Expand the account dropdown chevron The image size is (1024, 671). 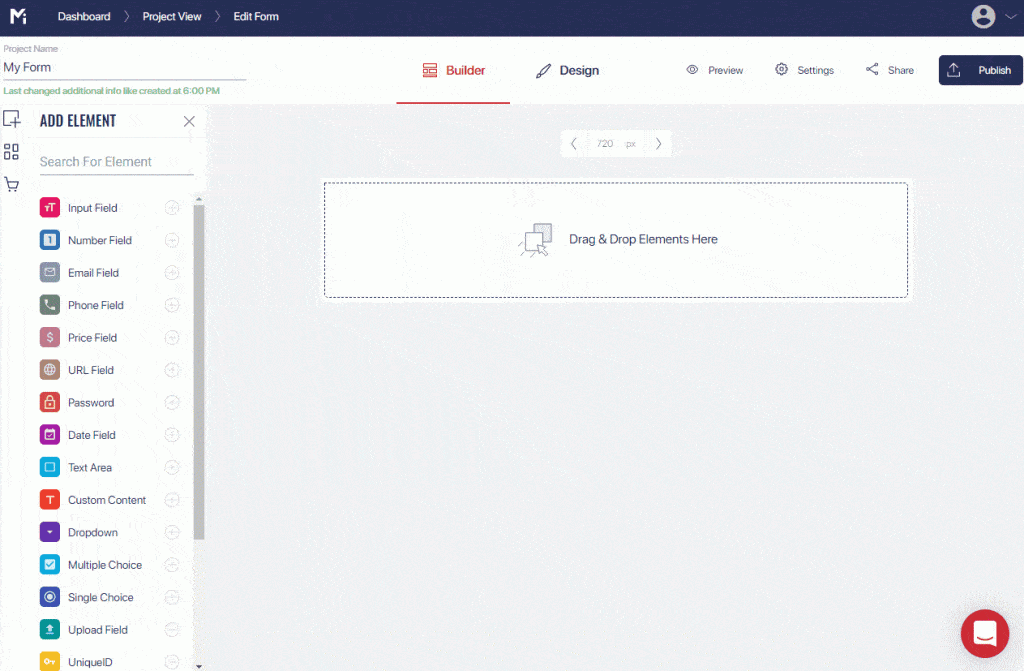click(1010, 17)
